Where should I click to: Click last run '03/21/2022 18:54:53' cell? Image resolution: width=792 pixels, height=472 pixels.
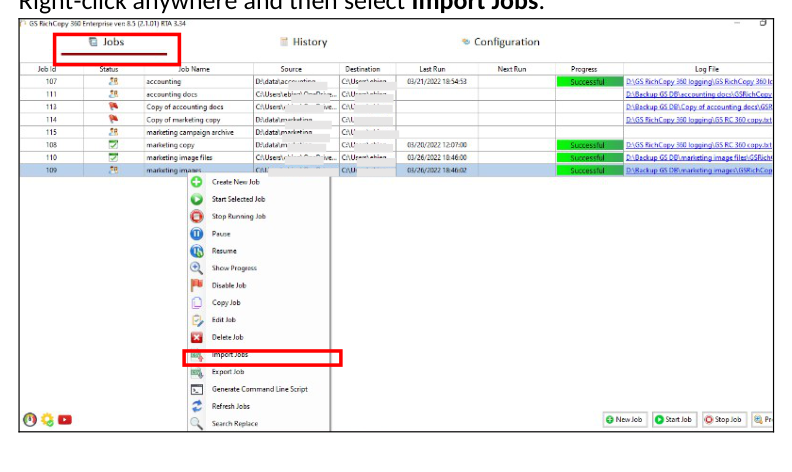point(437,81)
